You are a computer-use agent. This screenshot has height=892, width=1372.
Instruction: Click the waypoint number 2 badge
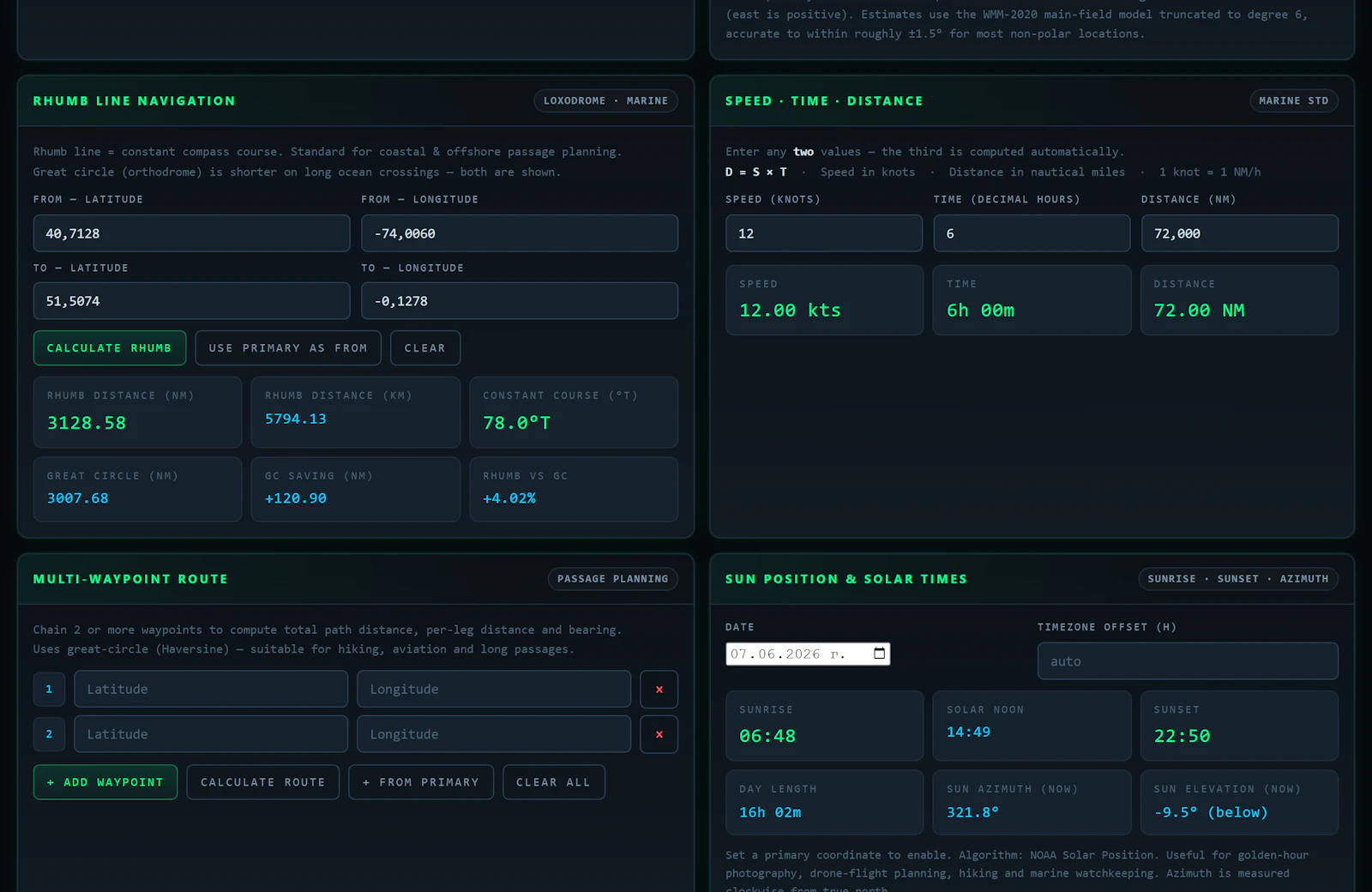click(49, 734)
